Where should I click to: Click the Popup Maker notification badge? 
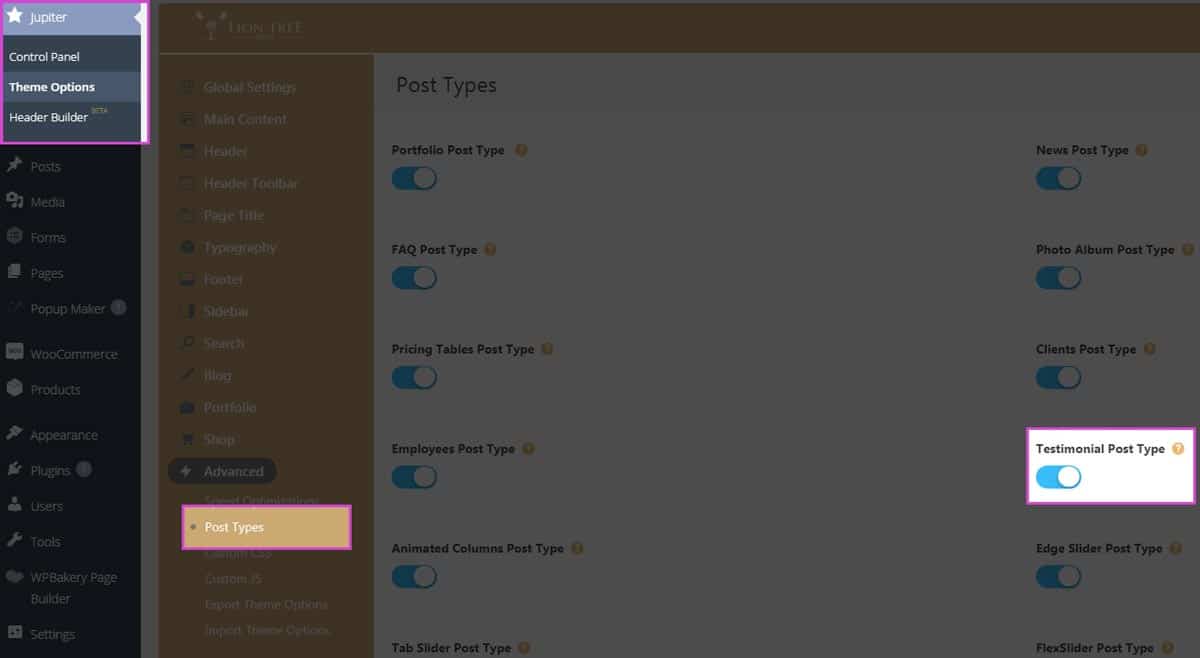click(119, 308)
